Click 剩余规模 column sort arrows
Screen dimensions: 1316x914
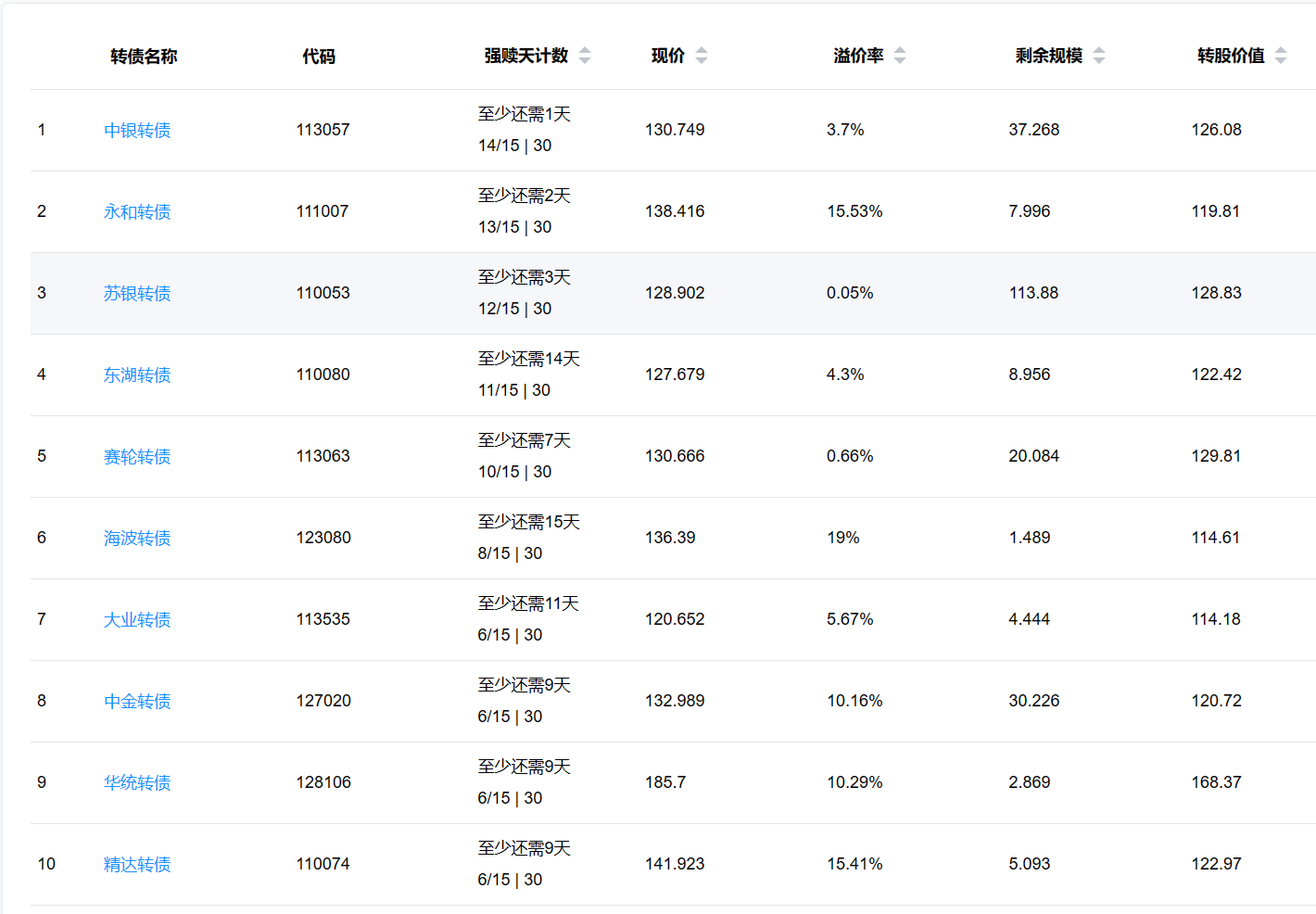[1099, 56]
